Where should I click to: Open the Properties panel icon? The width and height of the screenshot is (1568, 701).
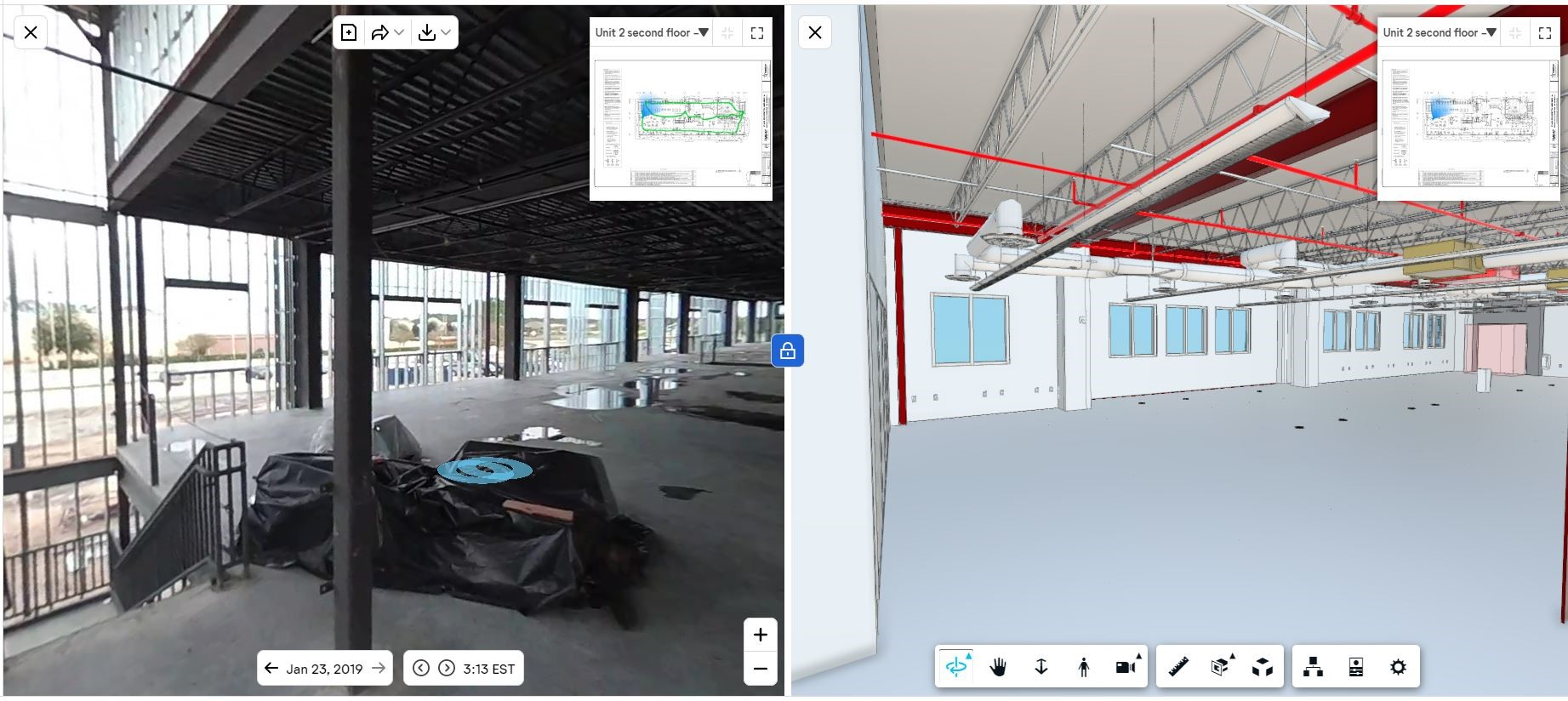pos(1355,668)
